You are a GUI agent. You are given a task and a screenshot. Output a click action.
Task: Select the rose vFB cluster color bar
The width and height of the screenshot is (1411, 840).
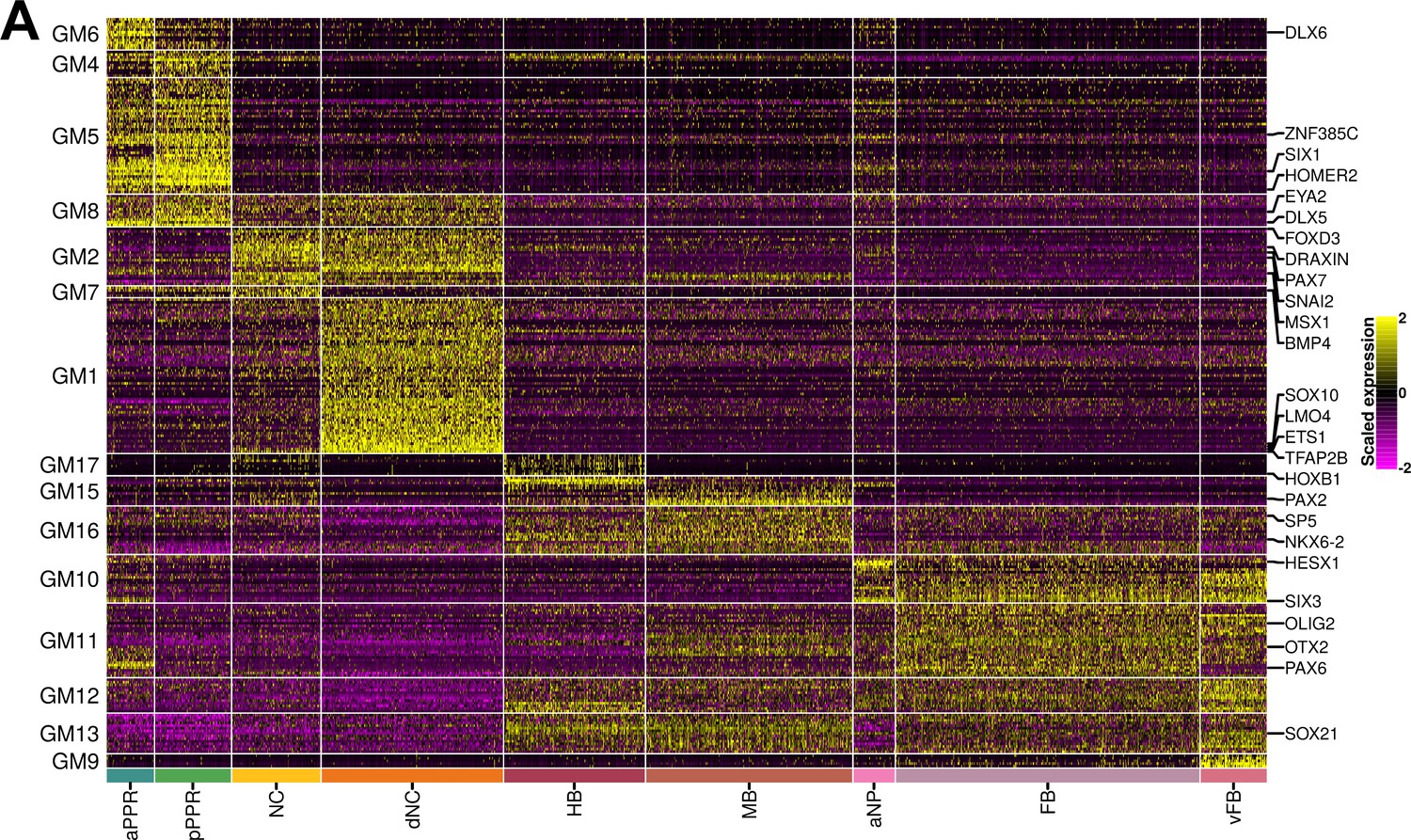(x=1234, y=776)
